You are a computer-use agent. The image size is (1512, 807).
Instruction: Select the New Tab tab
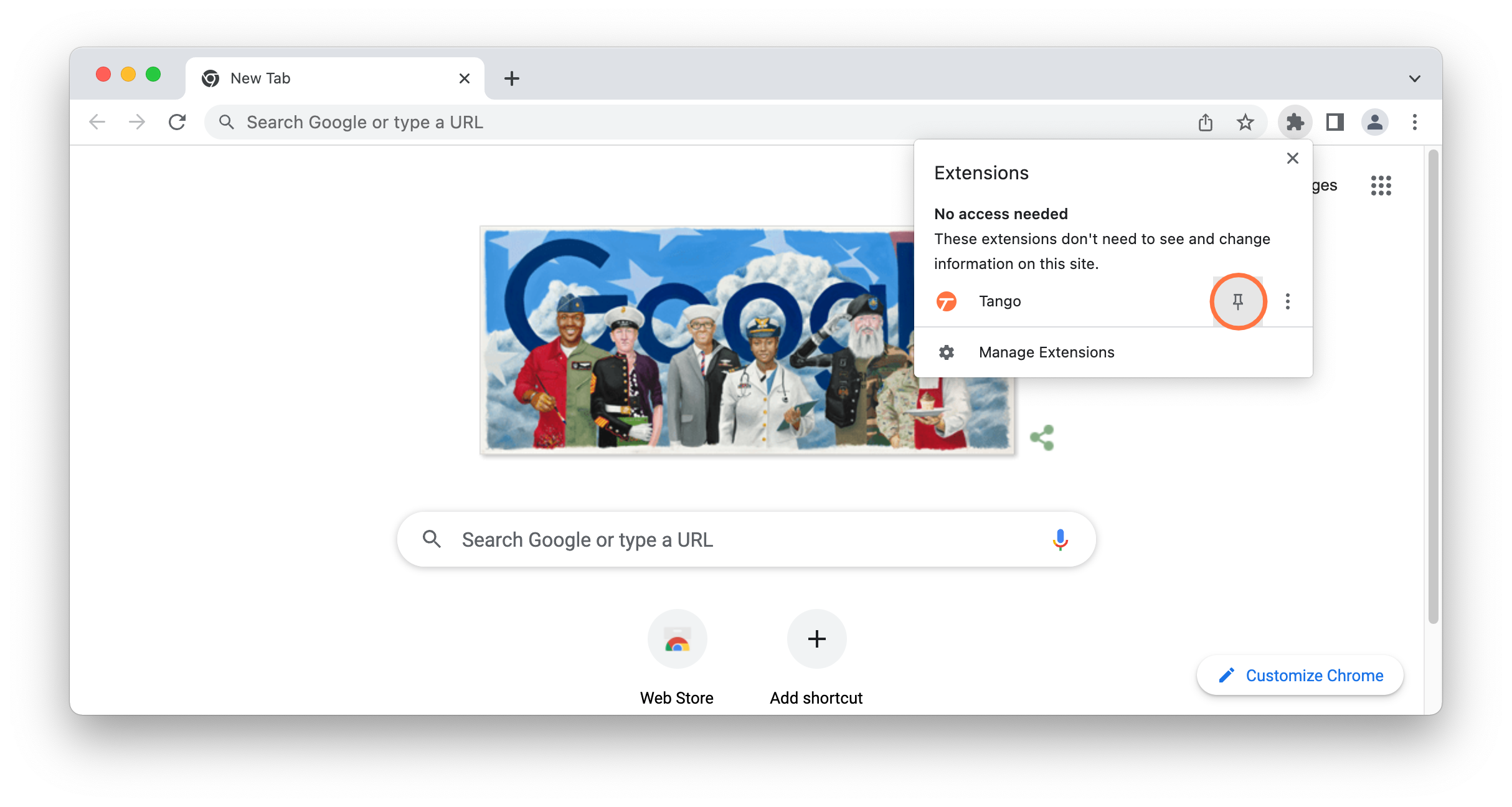pyautogui.click(x=335, y=78)
